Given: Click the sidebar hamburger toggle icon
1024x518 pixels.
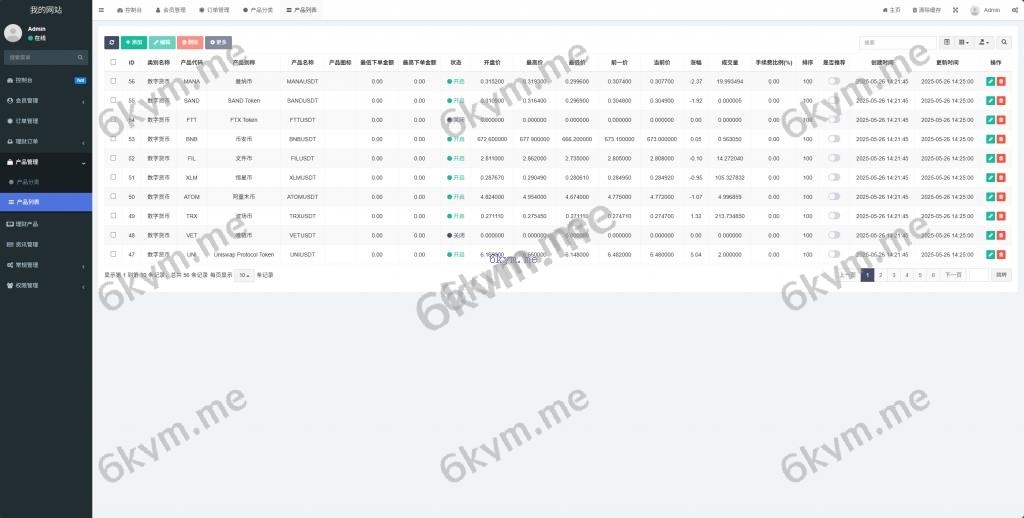Looking at the screenshot, I should 101,10.
